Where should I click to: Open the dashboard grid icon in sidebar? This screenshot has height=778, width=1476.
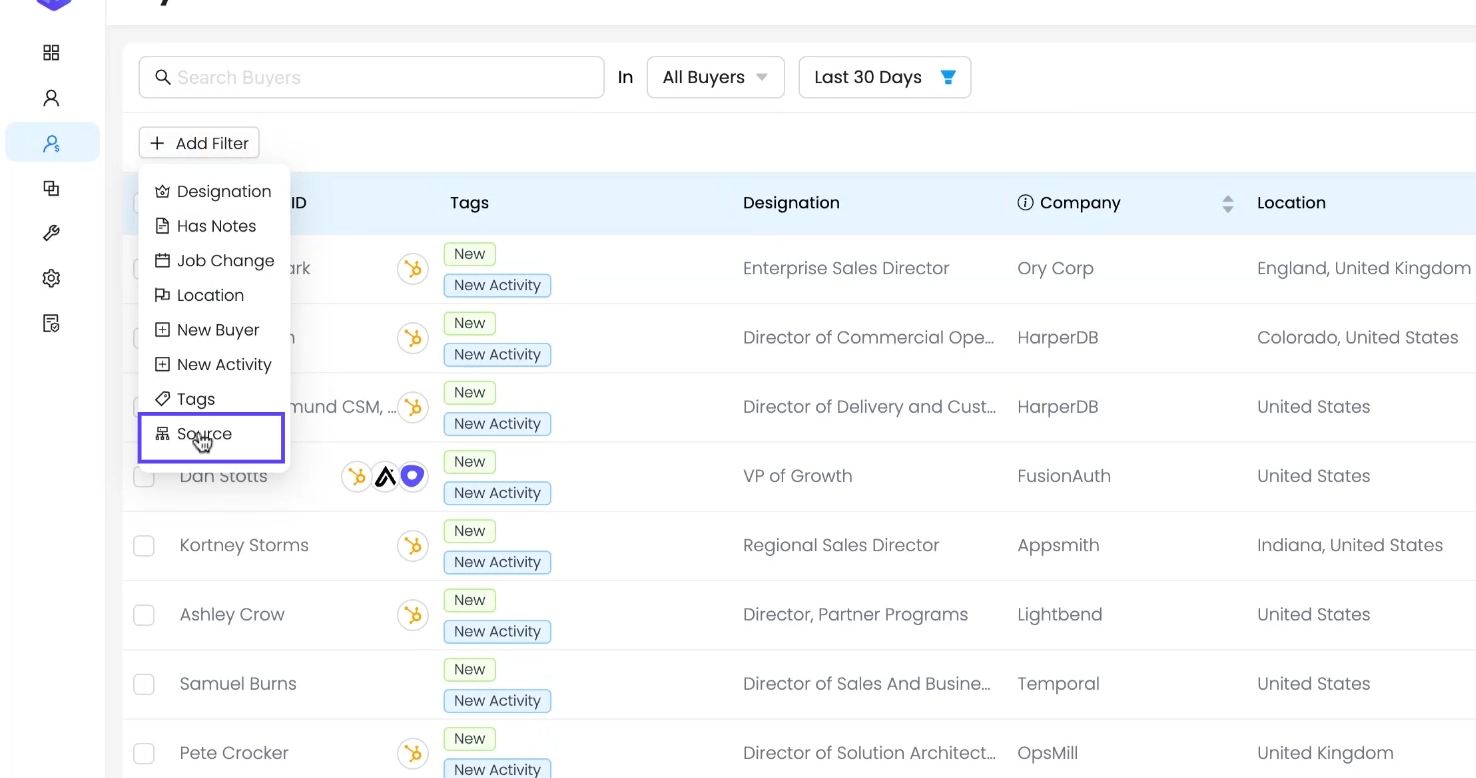point(51,53)
